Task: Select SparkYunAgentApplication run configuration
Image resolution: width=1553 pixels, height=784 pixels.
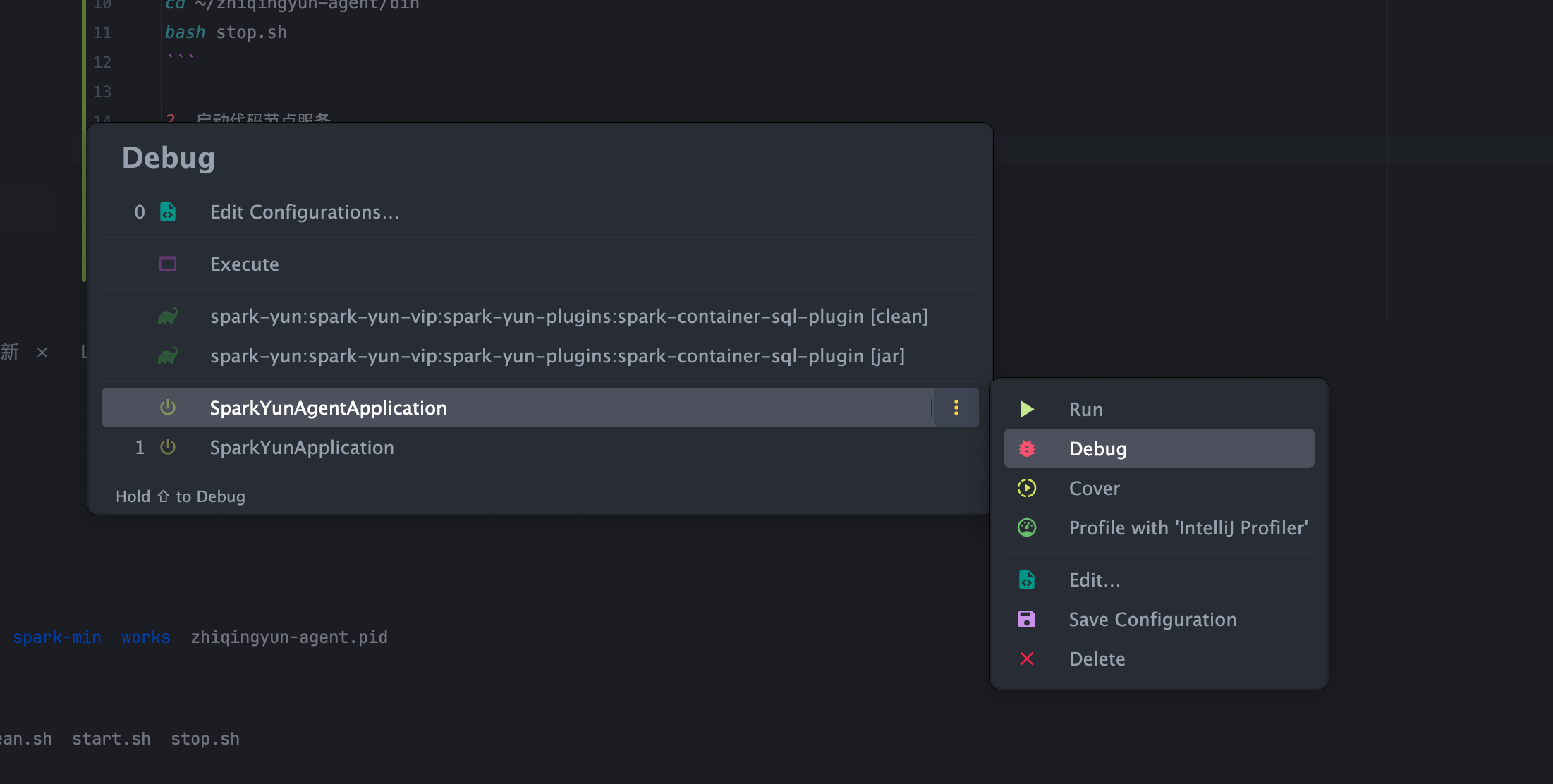Action: coord(328,408)
